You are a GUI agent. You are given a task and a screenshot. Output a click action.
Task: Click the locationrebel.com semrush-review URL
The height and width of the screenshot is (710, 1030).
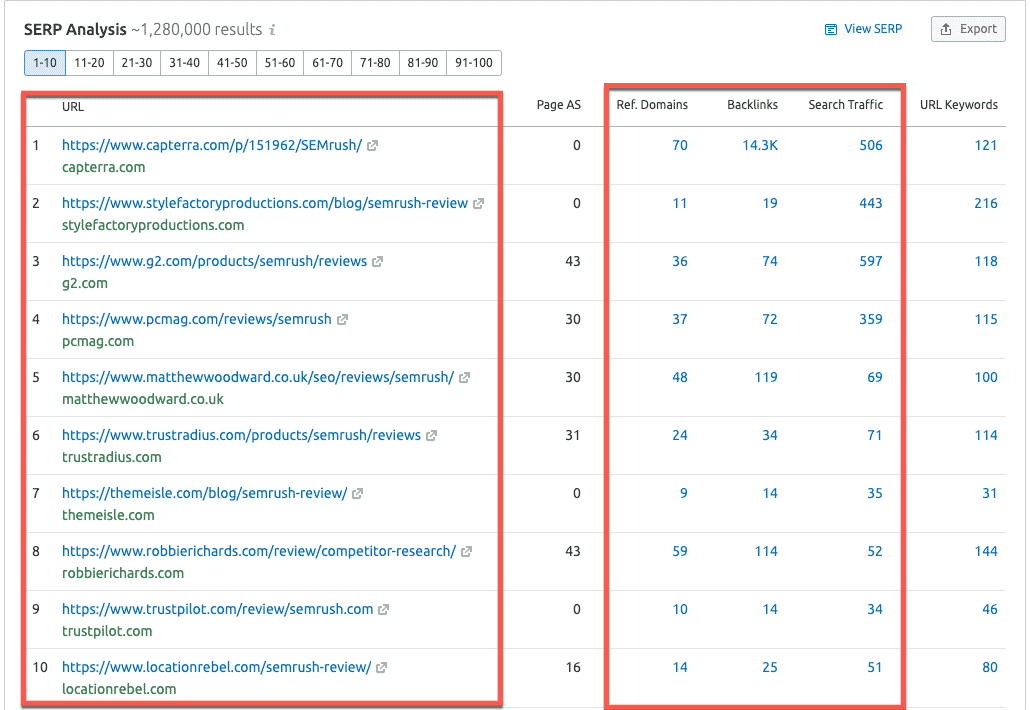tap(216, 668)
